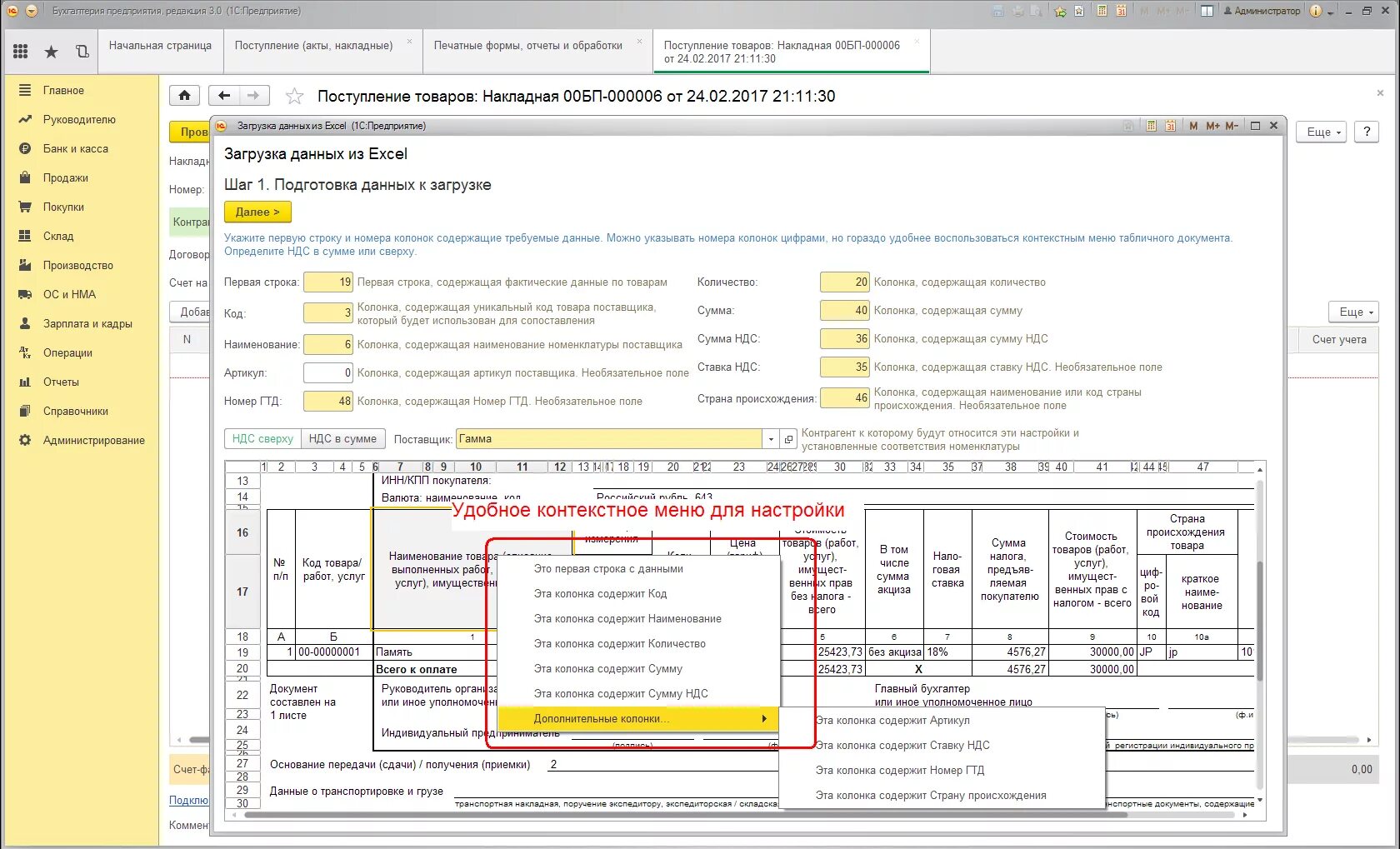Click the Первая строка number field
Viewport: 1400px width, 849px height.
(328, 282)
